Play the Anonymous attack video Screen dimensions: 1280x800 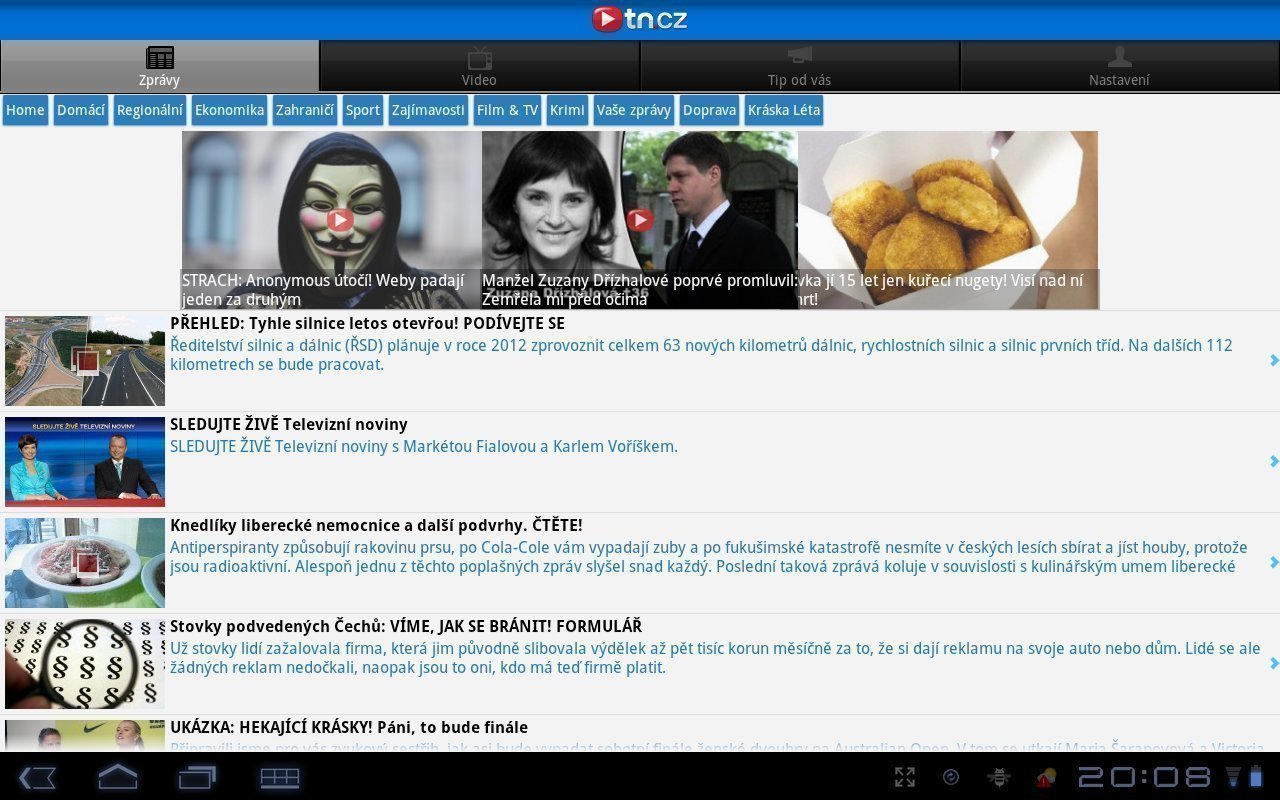pyautogui.click(x=340, y=219)
